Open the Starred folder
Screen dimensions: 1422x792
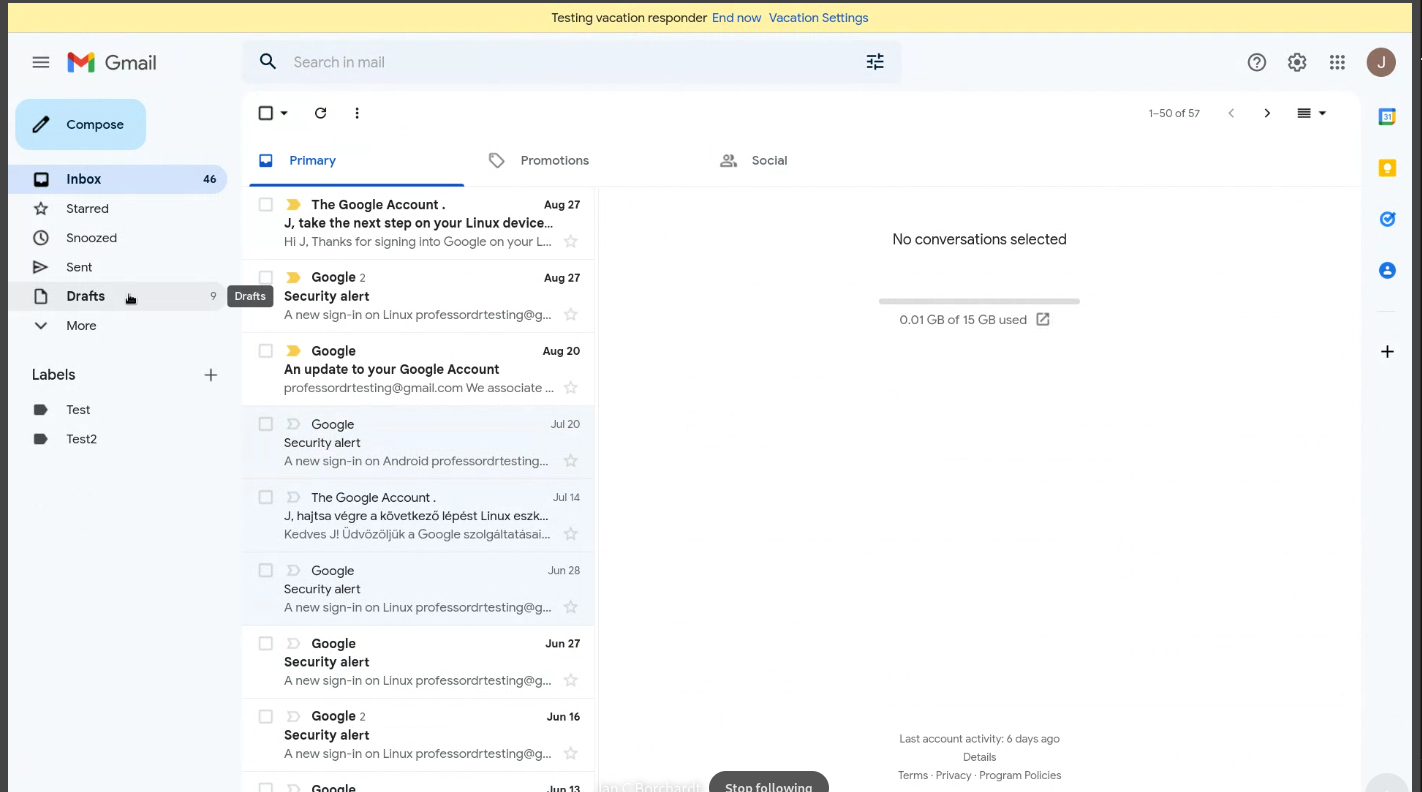(x=118, y=209)
